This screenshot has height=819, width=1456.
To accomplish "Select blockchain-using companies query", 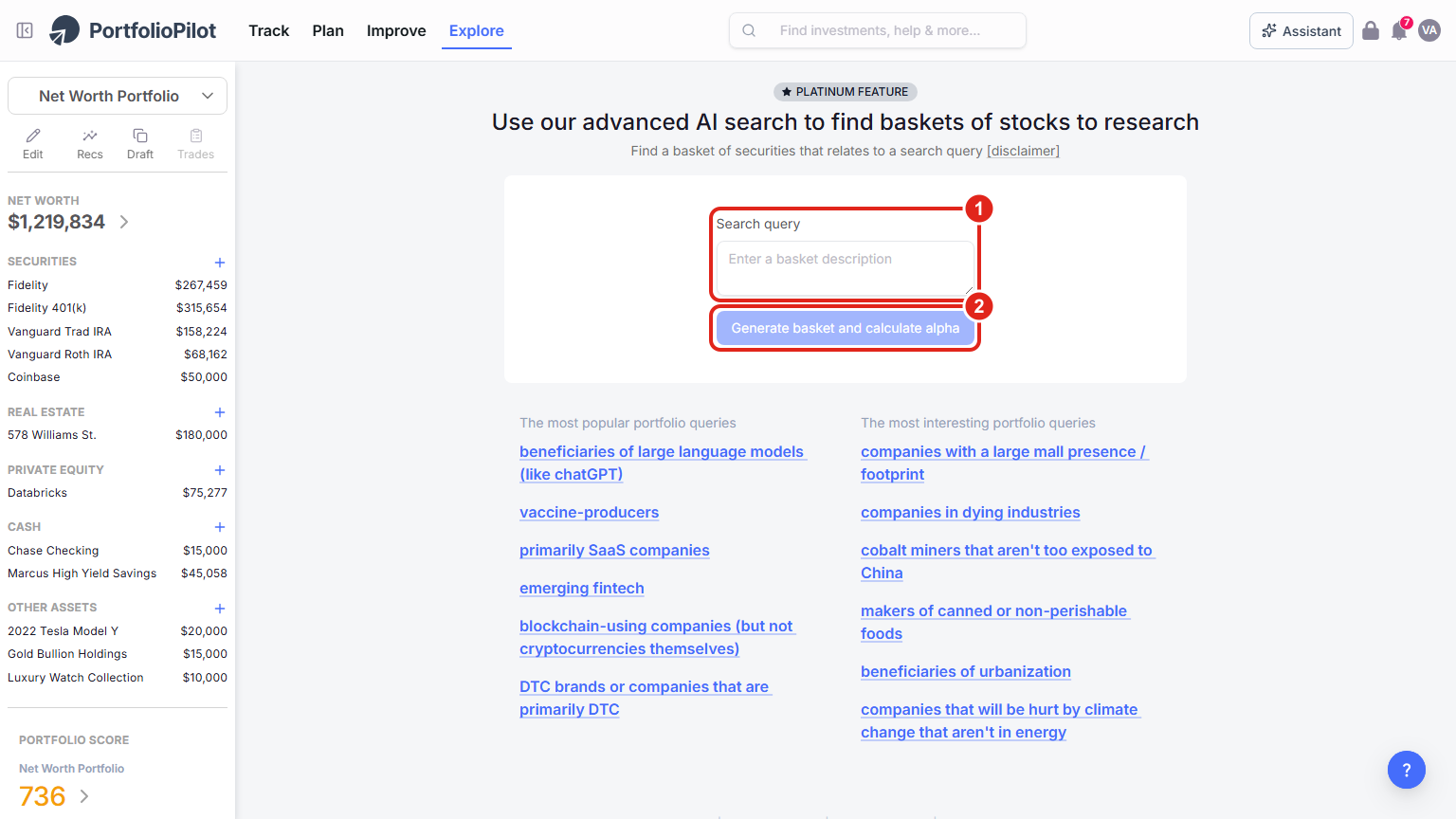I will point(657,637).
